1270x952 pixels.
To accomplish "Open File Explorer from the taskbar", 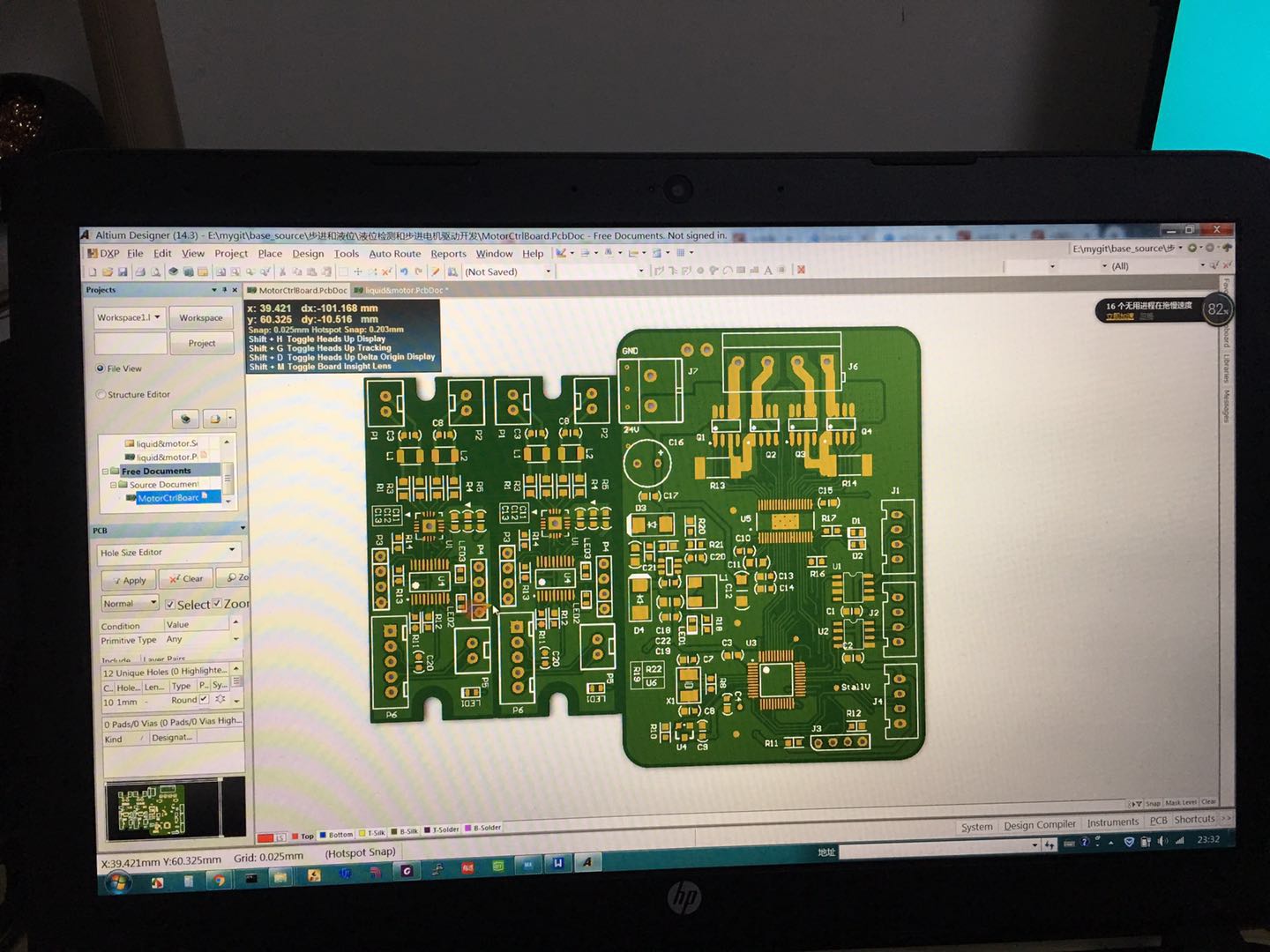I will 280,878.
